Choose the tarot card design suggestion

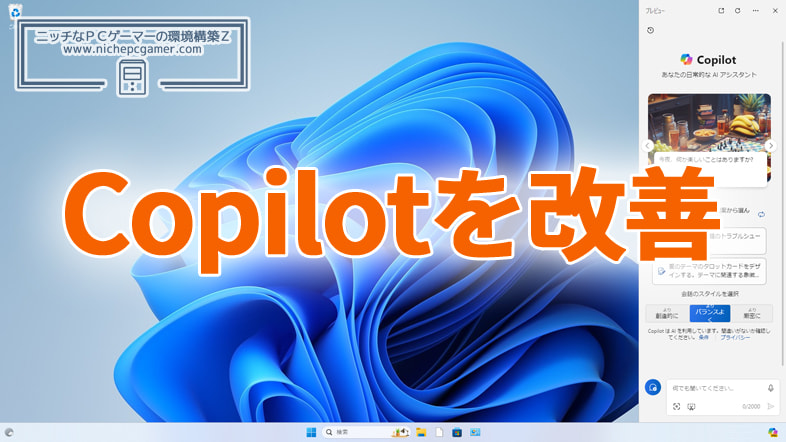click(x=709, y=271)
